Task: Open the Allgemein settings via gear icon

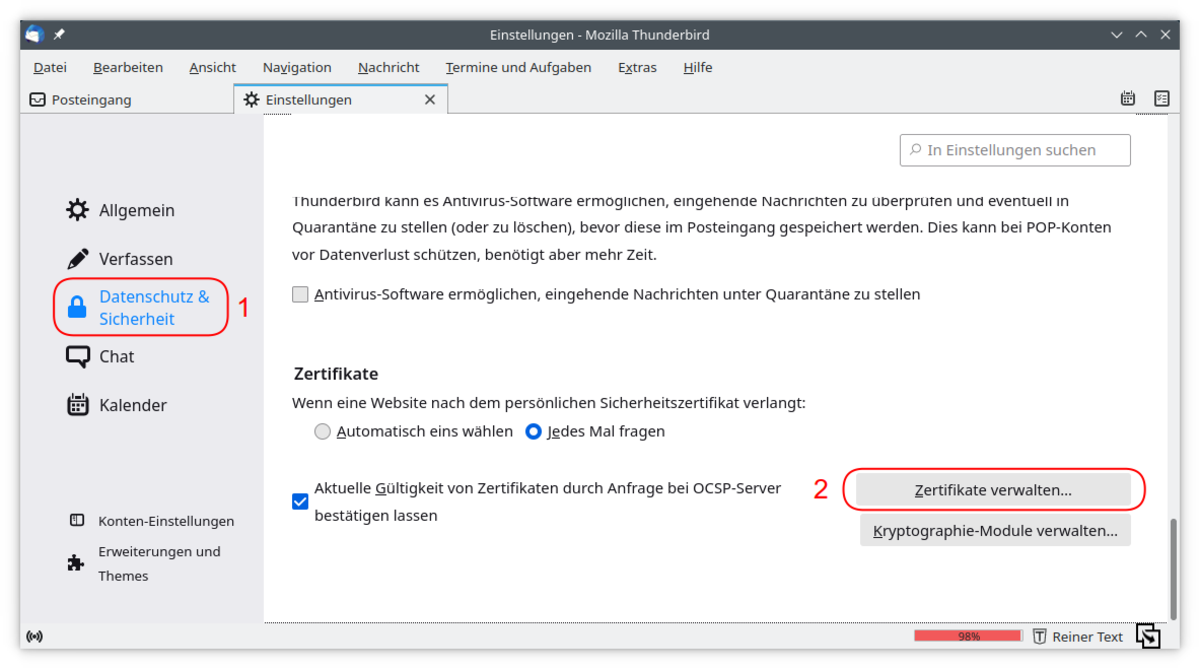Action: [77, 210]
